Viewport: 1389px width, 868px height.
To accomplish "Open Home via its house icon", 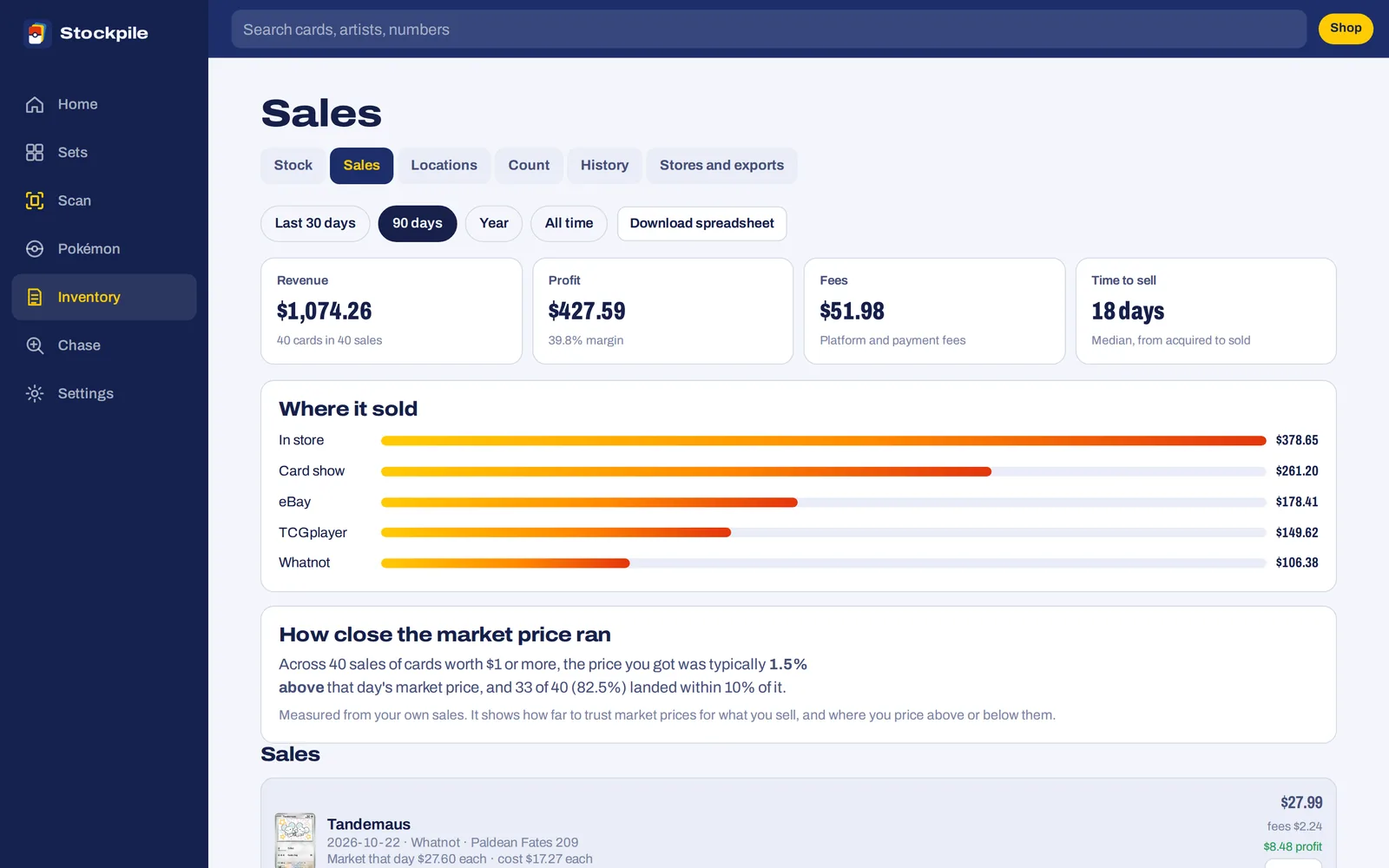I will click(x=35, y=104).
